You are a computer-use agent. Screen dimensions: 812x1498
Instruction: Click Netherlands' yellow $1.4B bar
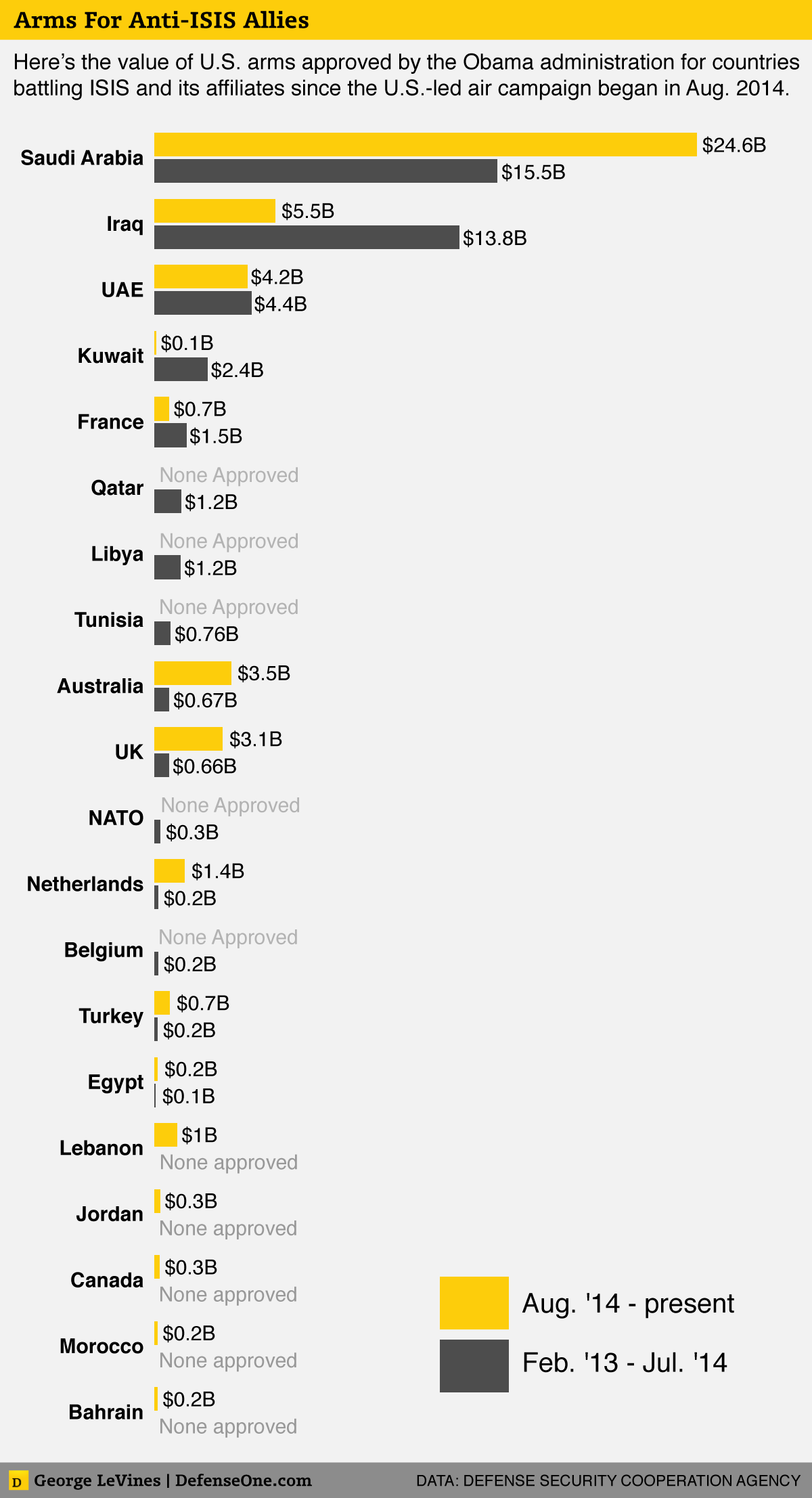pyautogui.click(x=169, y=871)
